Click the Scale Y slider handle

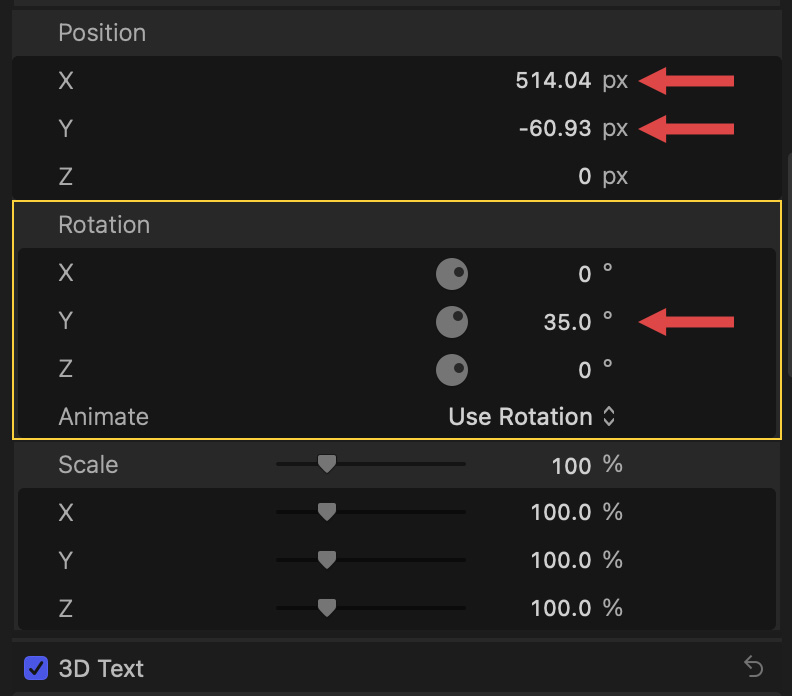[x=326, y=560]
